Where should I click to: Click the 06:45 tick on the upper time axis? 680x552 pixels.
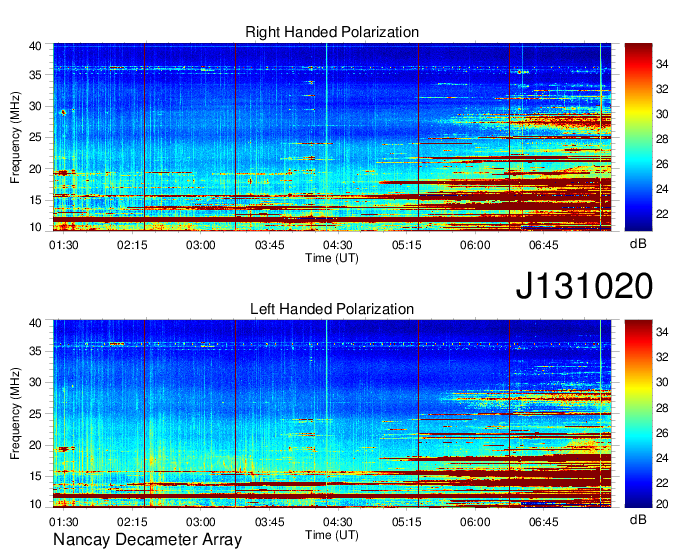543,245
